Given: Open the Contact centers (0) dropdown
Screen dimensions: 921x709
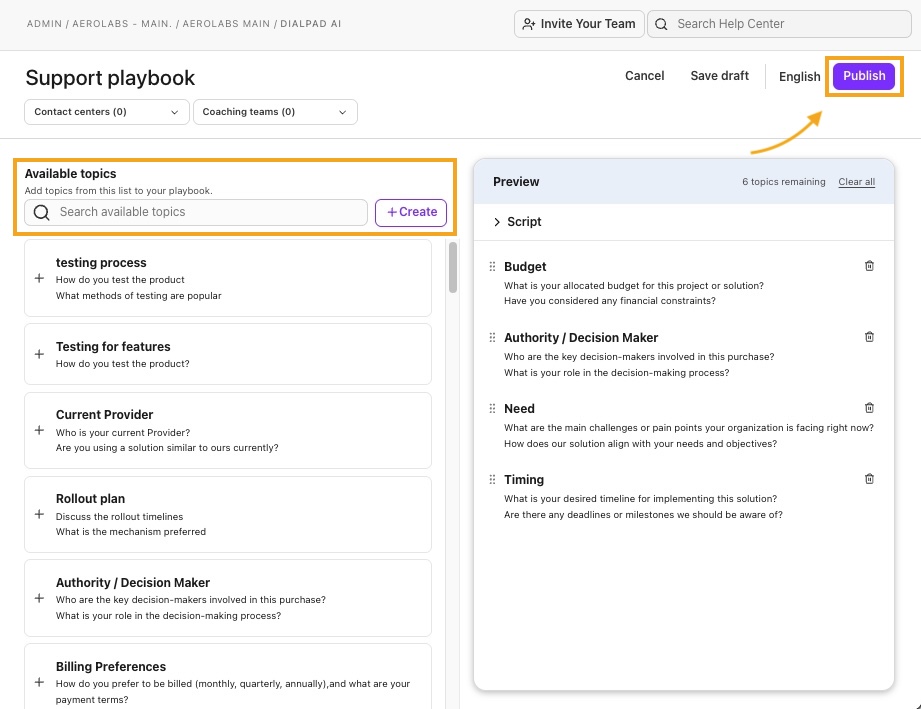Looking at the screenshot, I should click(x=107, y=112).
